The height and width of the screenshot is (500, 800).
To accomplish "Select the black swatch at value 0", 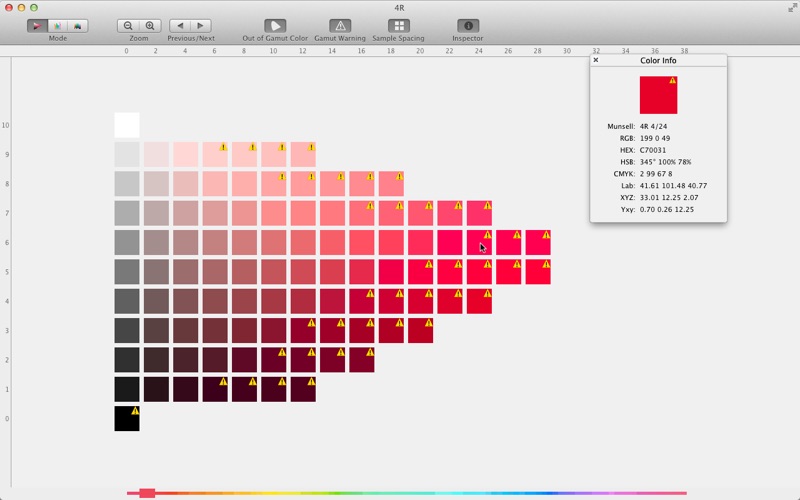I will pyautogui.click(x=127, y=419).
